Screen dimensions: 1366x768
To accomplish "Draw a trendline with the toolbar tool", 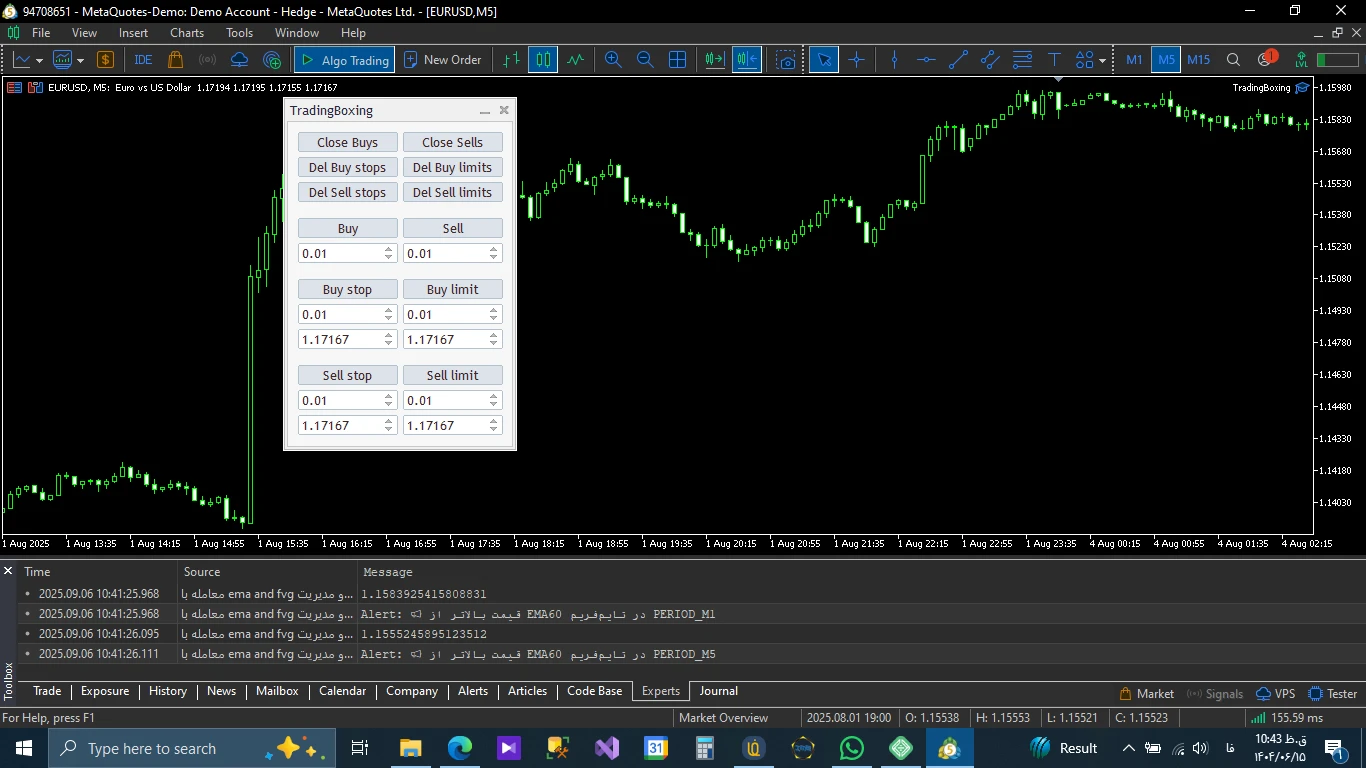I will [958, 60].
